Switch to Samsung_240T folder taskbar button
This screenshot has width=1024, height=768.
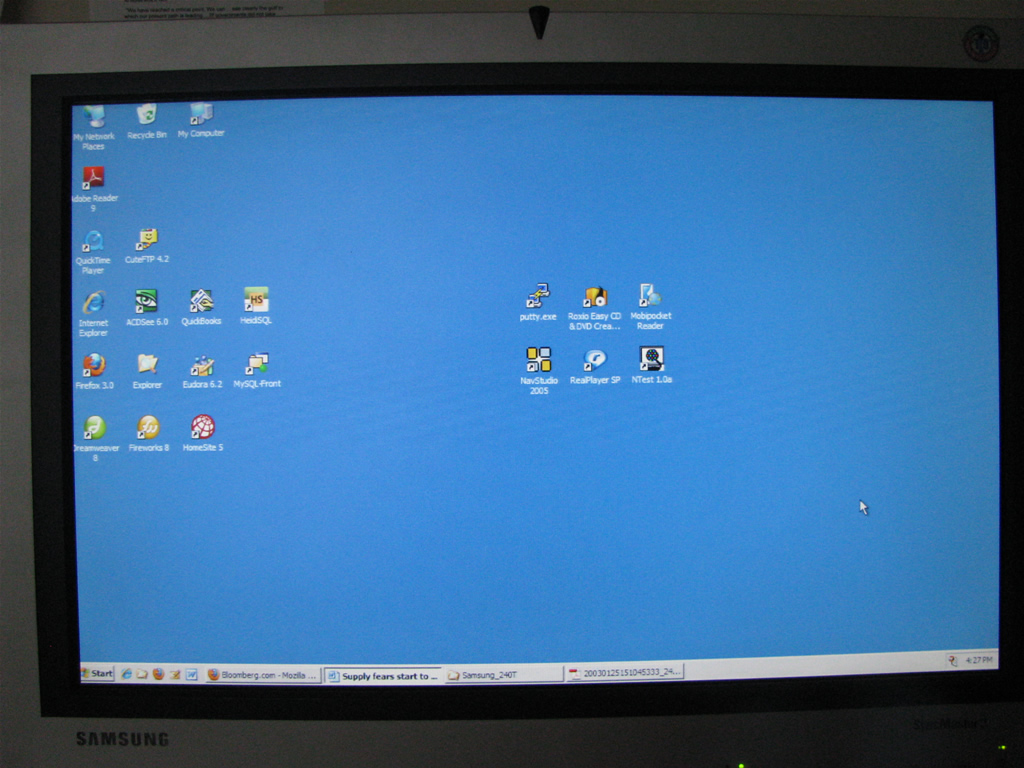[504, 675]
